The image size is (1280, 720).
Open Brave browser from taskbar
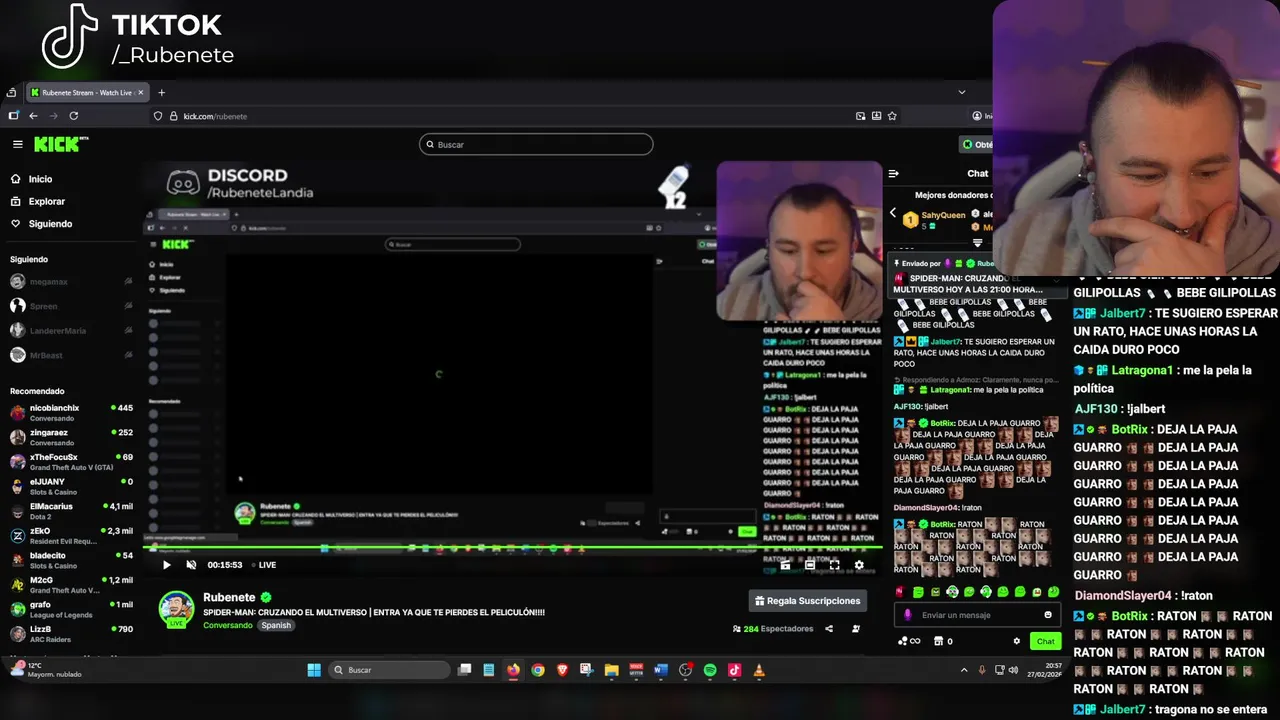pyautogui.click(x=562, y=670)
